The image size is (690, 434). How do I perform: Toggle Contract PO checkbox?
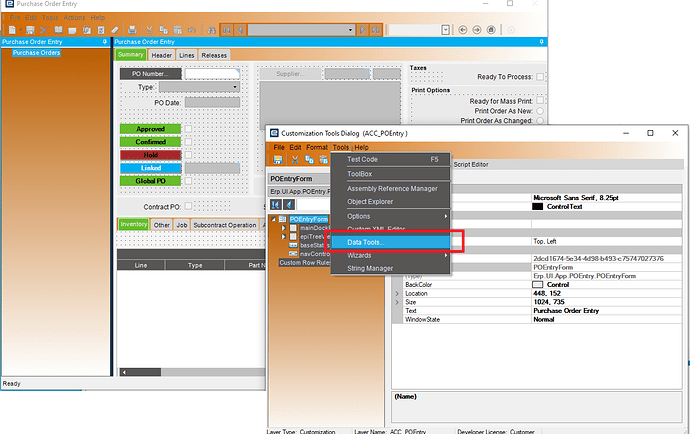[x=188, y=206]
